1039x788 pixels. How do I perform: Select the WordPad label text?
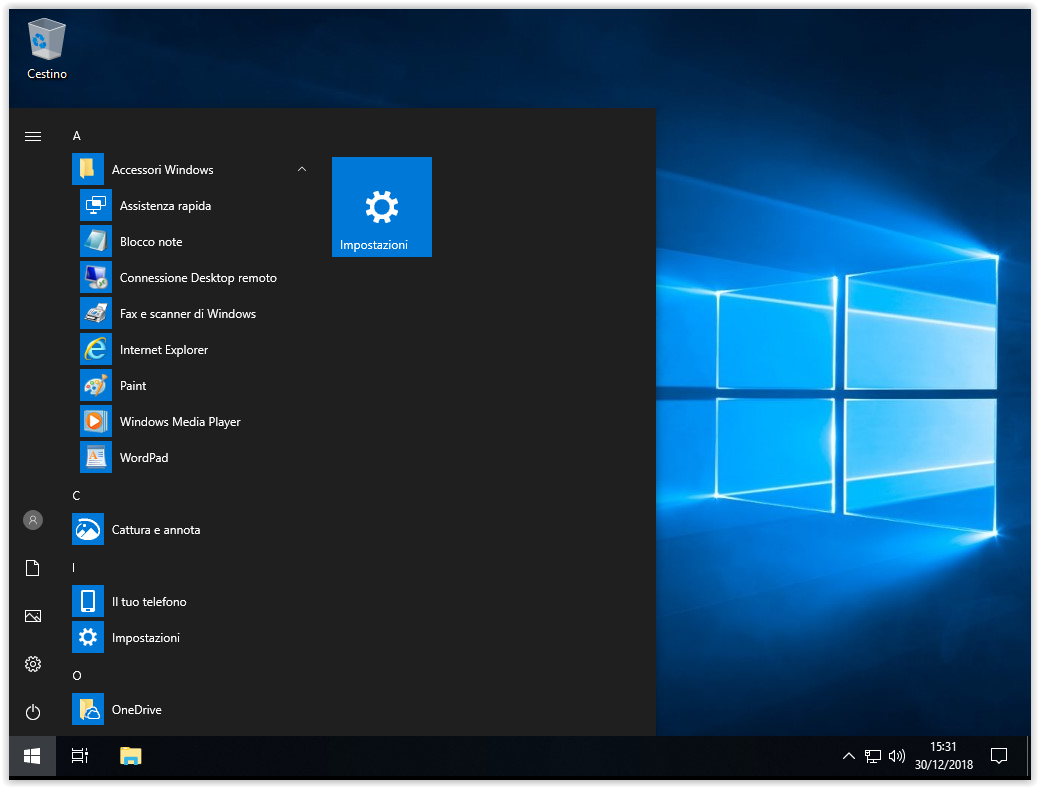pos(144,458)
